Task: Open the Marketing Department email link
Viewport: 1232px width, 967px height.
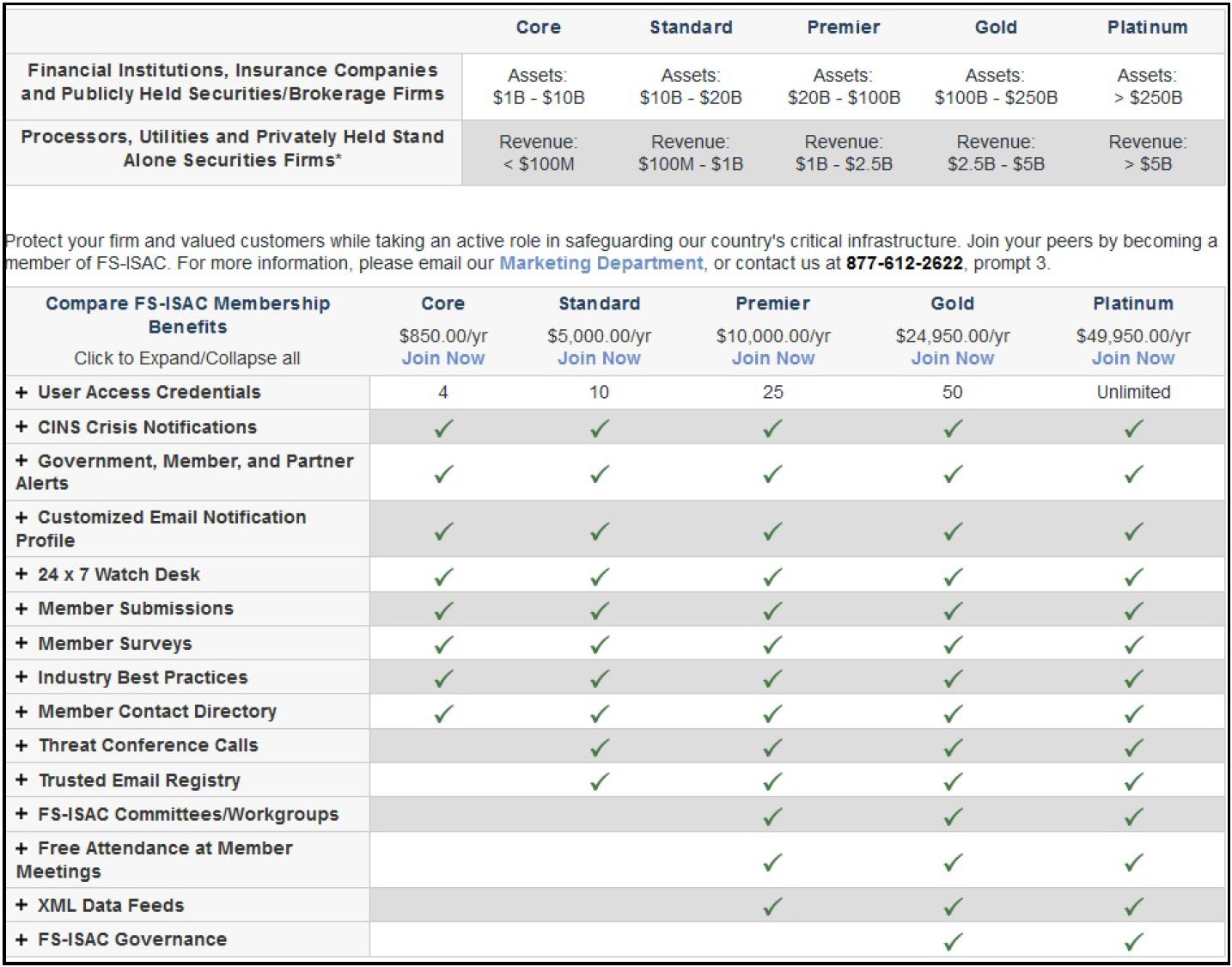Action: [x=601, y=263]
